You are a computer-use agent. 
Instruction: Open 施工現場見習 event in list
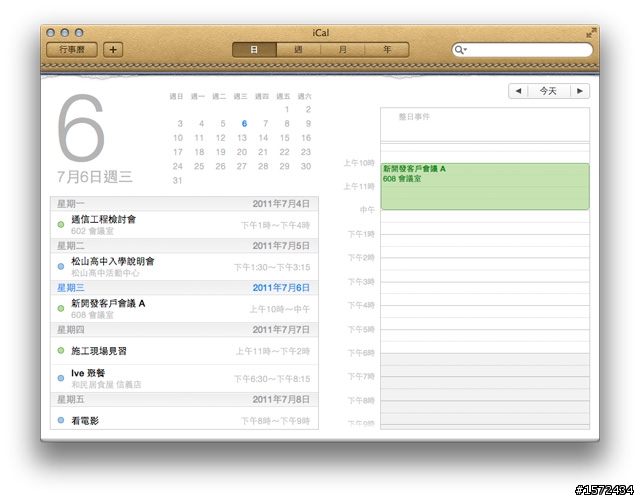pos(184,351)
